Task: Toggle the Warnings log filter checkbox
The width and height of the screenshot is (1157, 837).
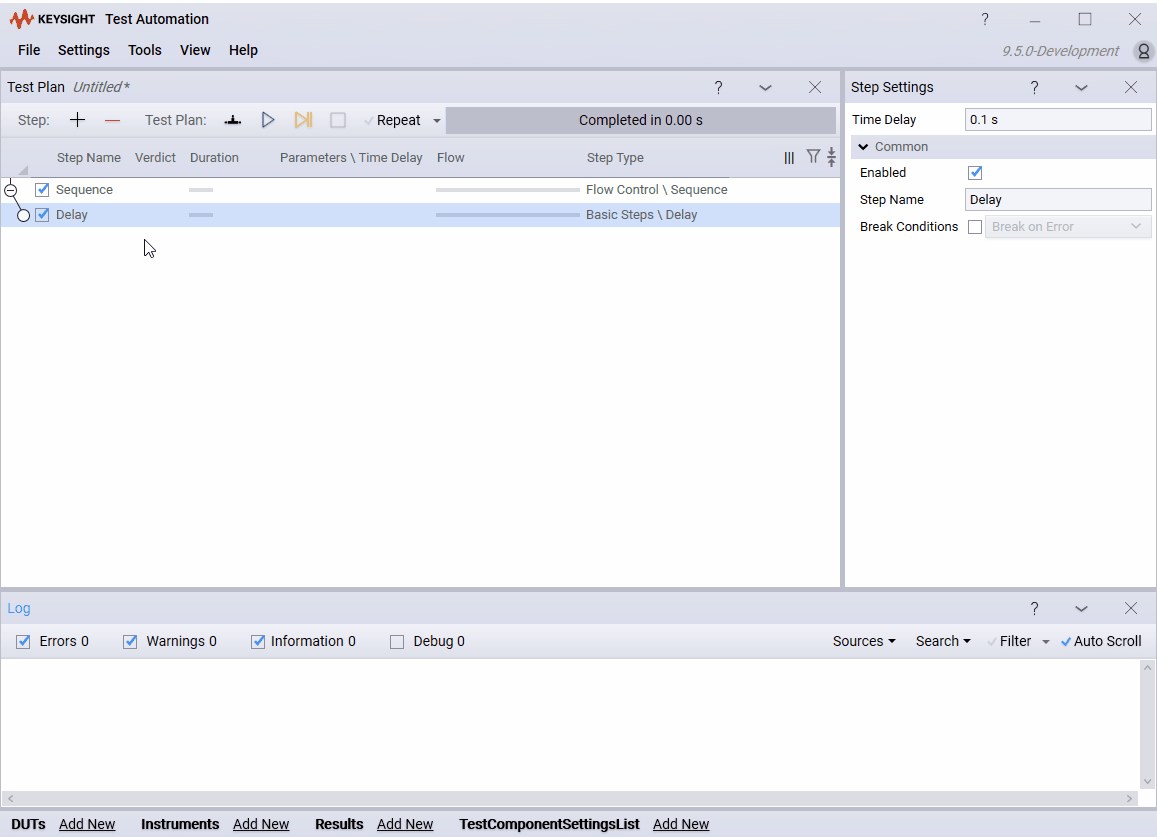Action: (x=130, y=641)
